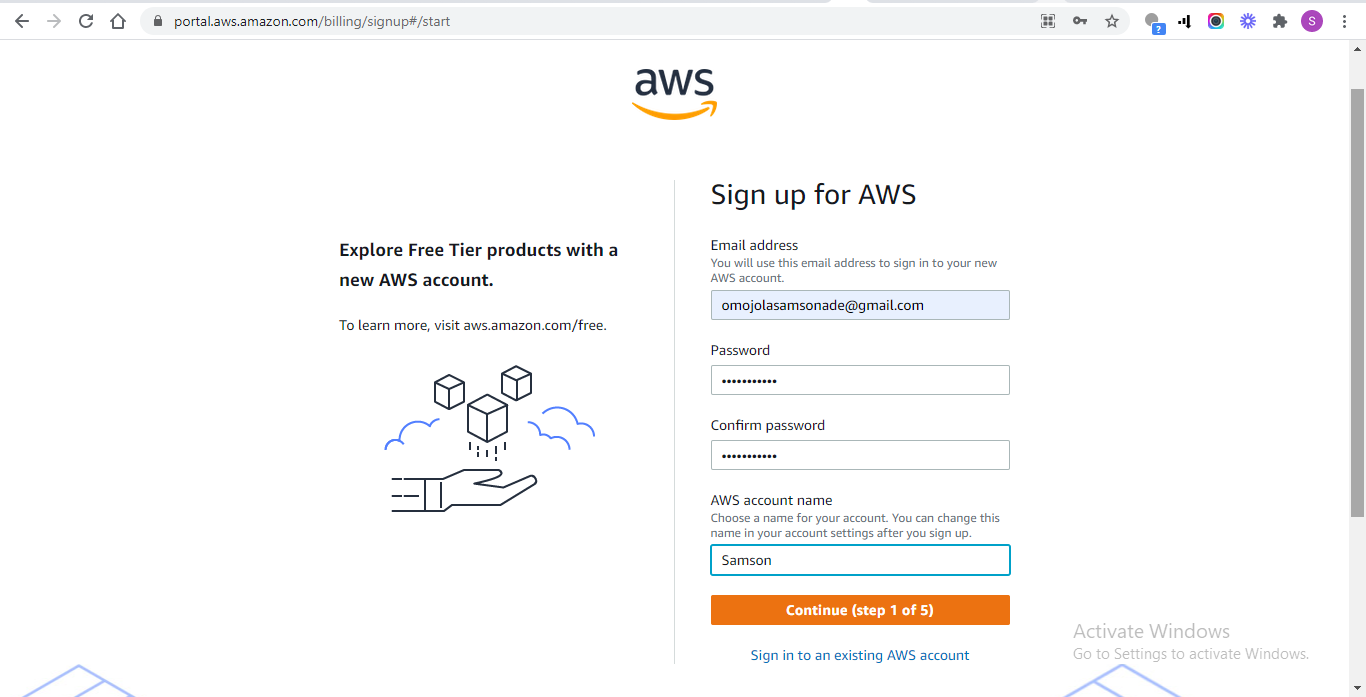Sign in to an existing AWS account
This screenshot has height=697, width=1366.
click(859, 655)
